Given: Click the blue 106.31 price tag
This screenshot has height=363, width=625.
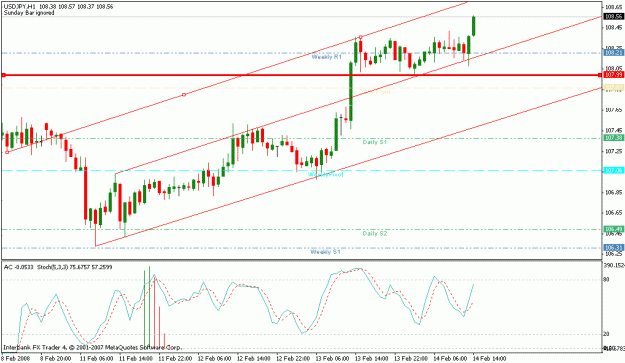Looking at the screenshot, I should (613, 248).
